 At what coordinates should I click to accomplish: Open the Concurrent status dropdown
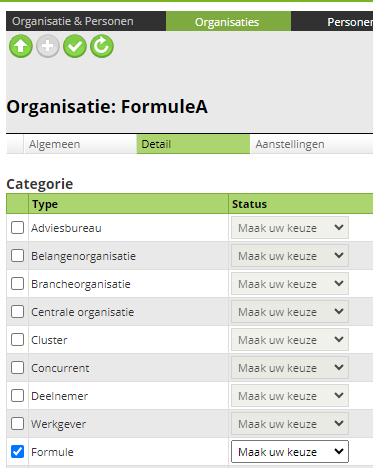click(290, 368)
